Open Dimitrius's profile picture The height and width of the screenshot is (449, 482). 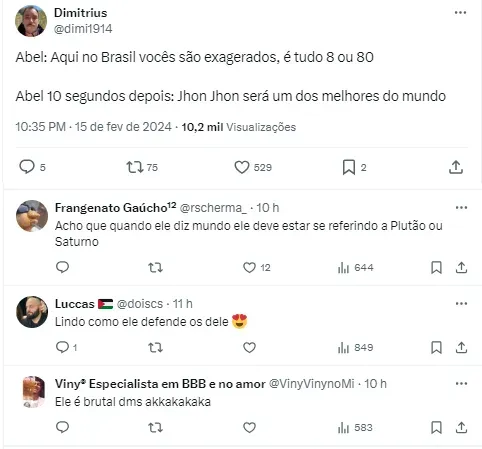tap(31, 21)
